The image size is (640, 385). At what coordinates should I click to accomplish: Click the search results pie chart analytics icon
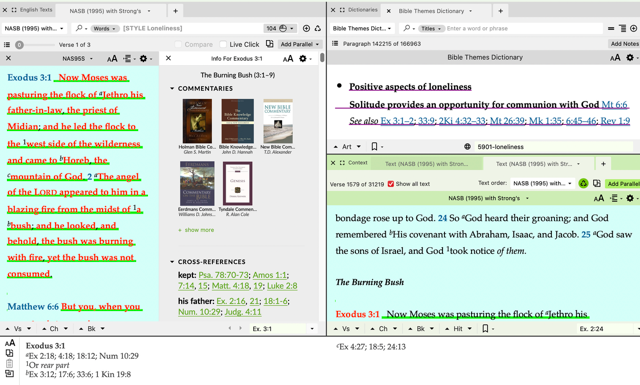click(283, 28)
